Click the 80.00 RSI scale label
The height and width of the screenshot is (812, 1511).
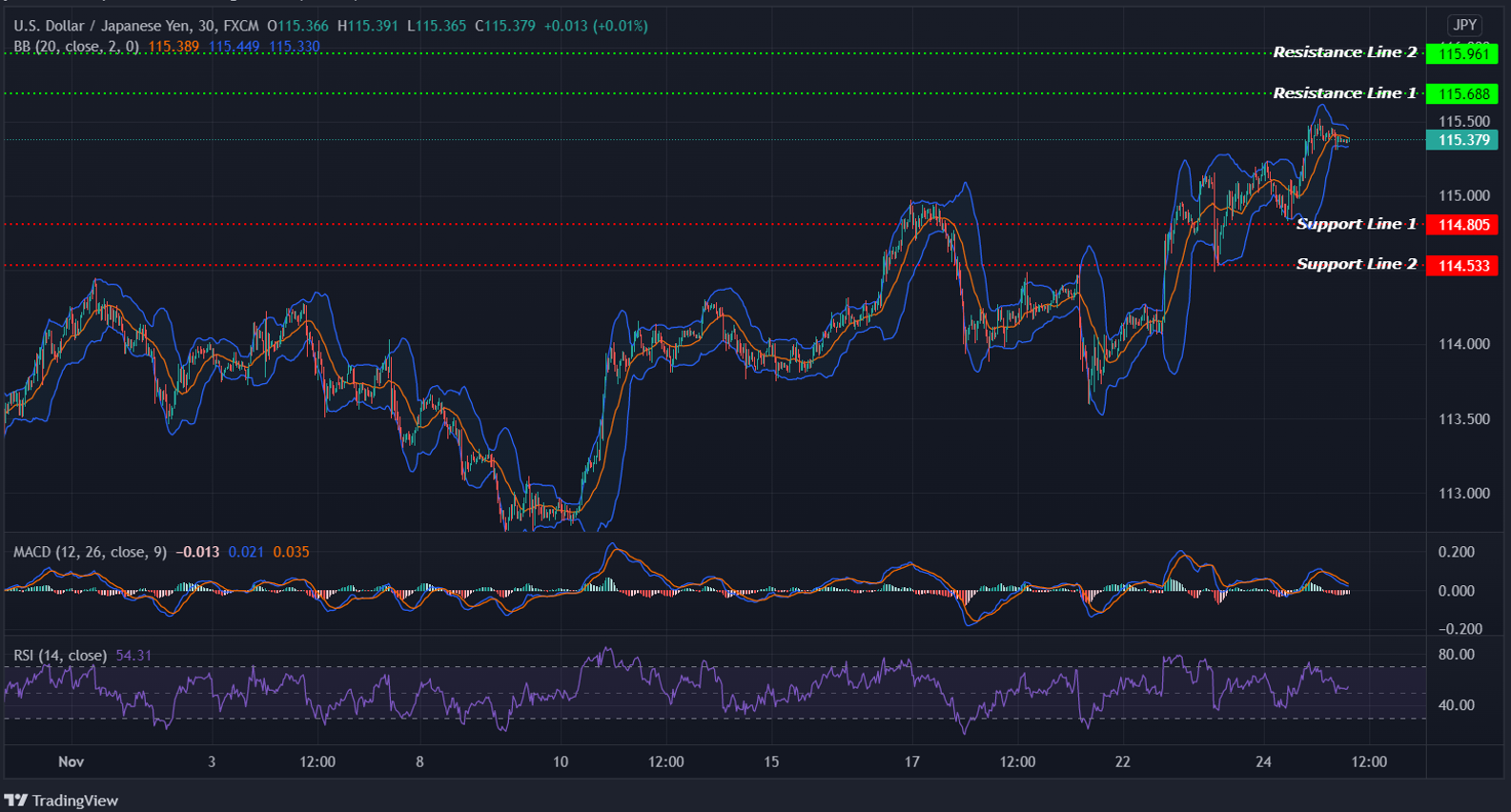coord(1457,655)
